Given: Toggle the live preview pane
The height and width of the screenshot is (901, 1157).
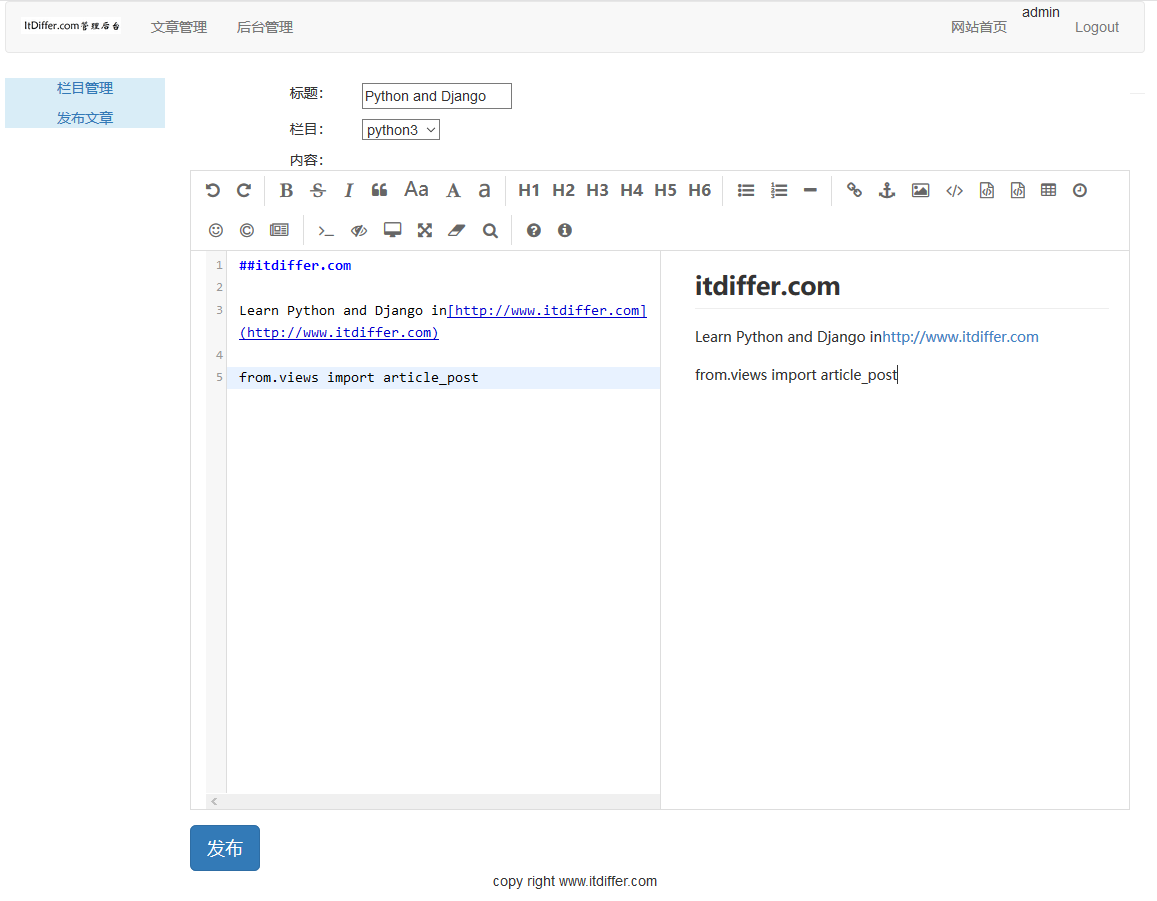Looking at the screenshot, I should tap(359, 230).
